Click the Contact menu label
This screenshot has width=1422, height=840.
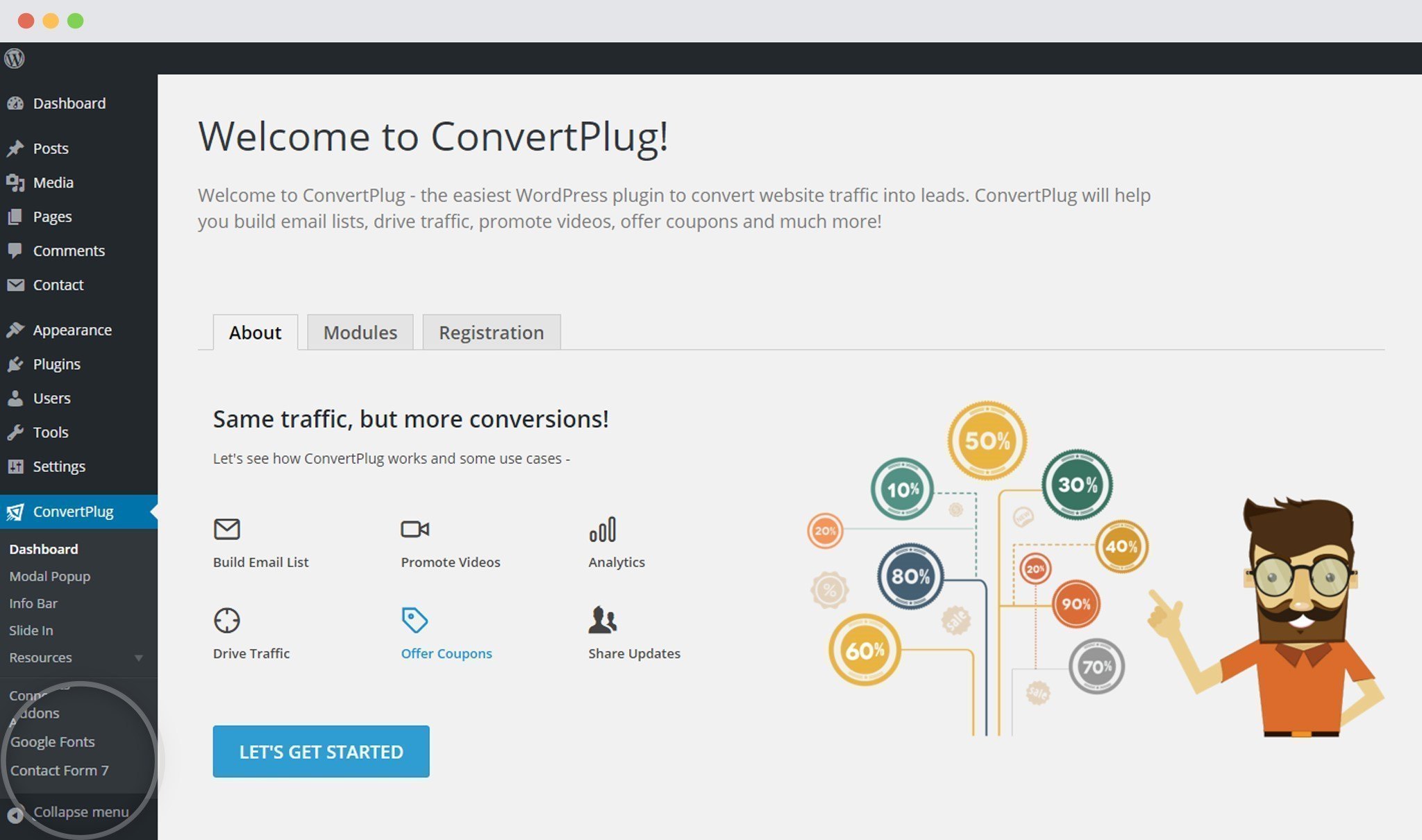[x=58, y=285]
